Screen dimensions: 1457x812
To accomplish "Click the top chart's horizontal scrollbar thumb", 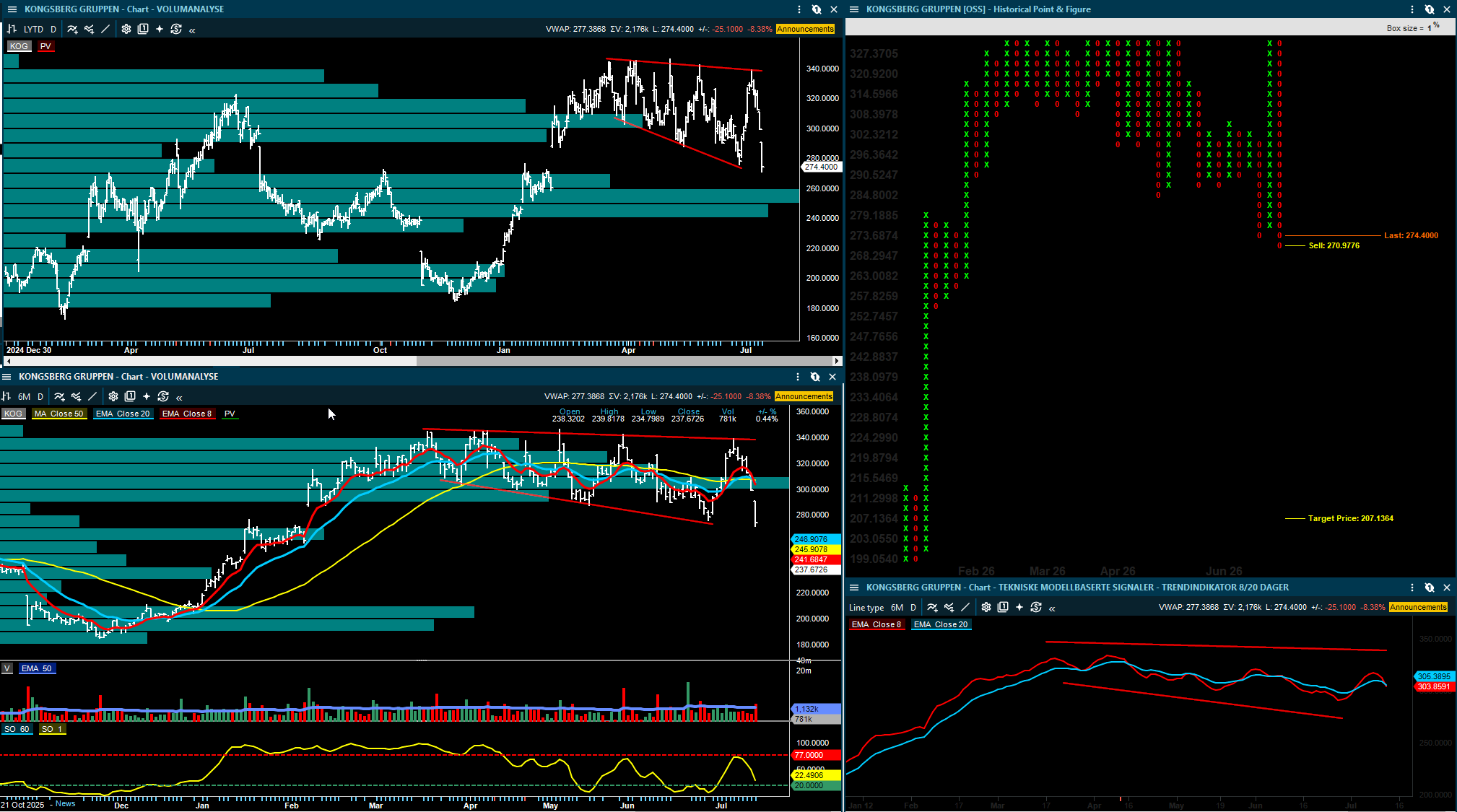I will tap(624, 361).
